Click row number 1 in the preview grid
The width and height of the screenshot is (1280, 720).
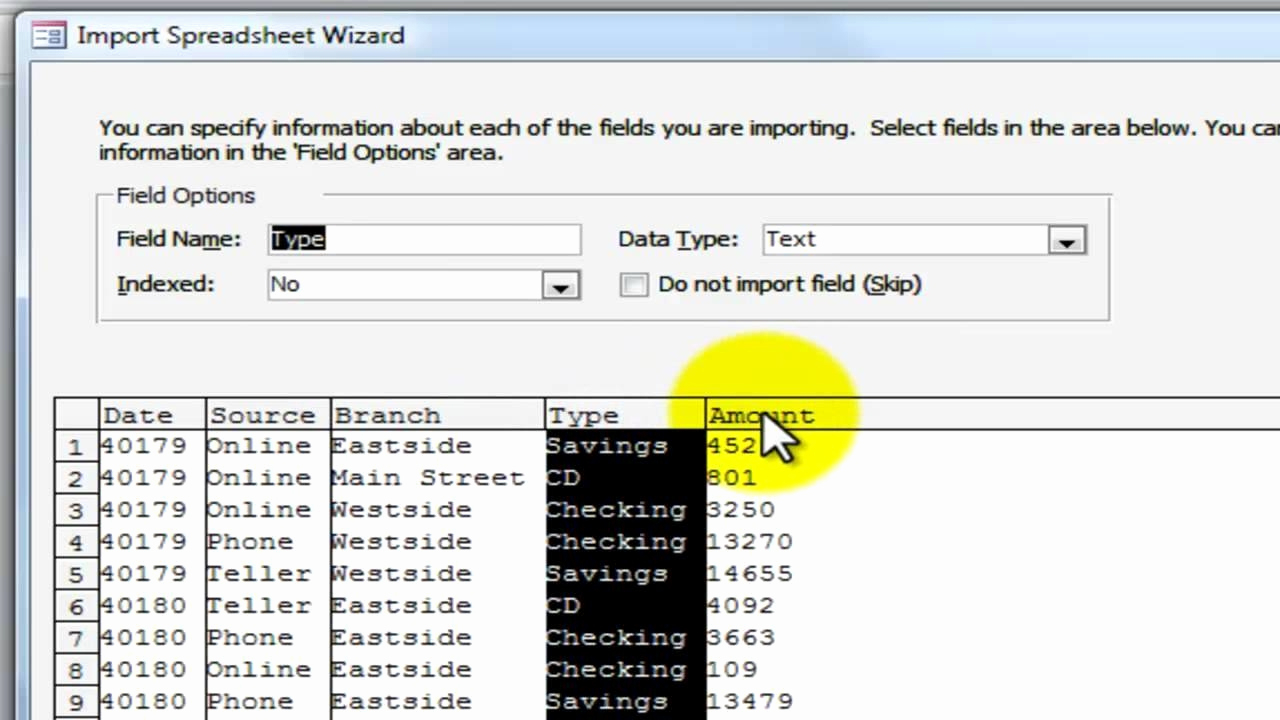pos(76,446)
